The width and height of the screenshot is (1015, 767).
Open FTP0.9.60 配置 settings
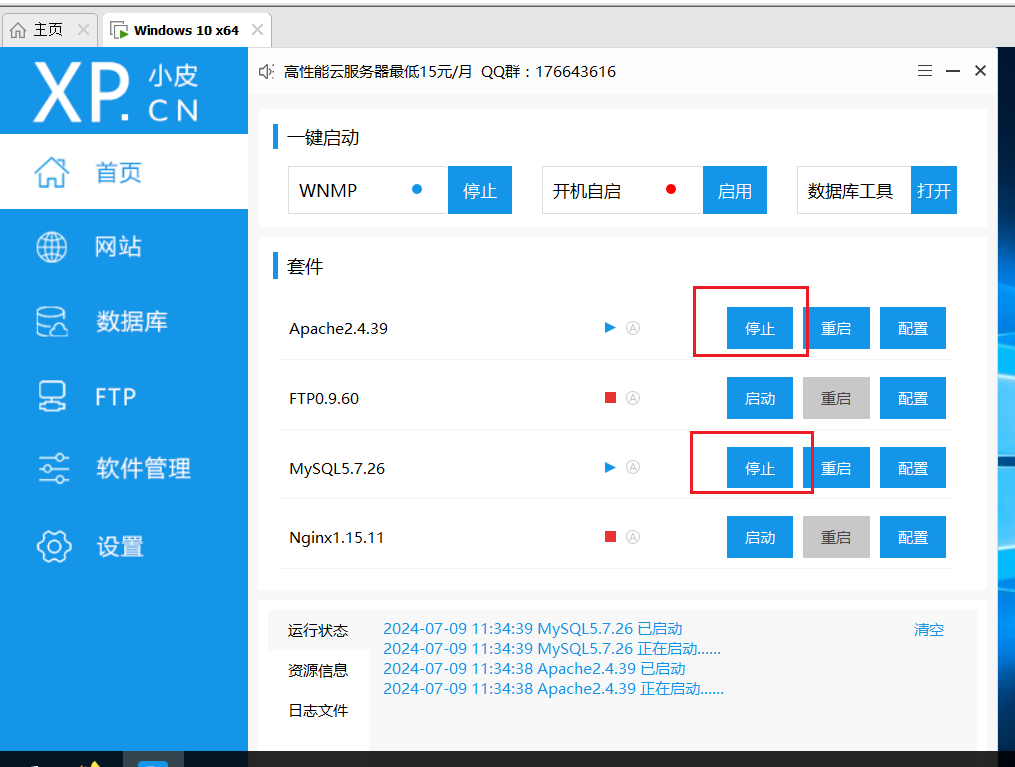(913, 398)
